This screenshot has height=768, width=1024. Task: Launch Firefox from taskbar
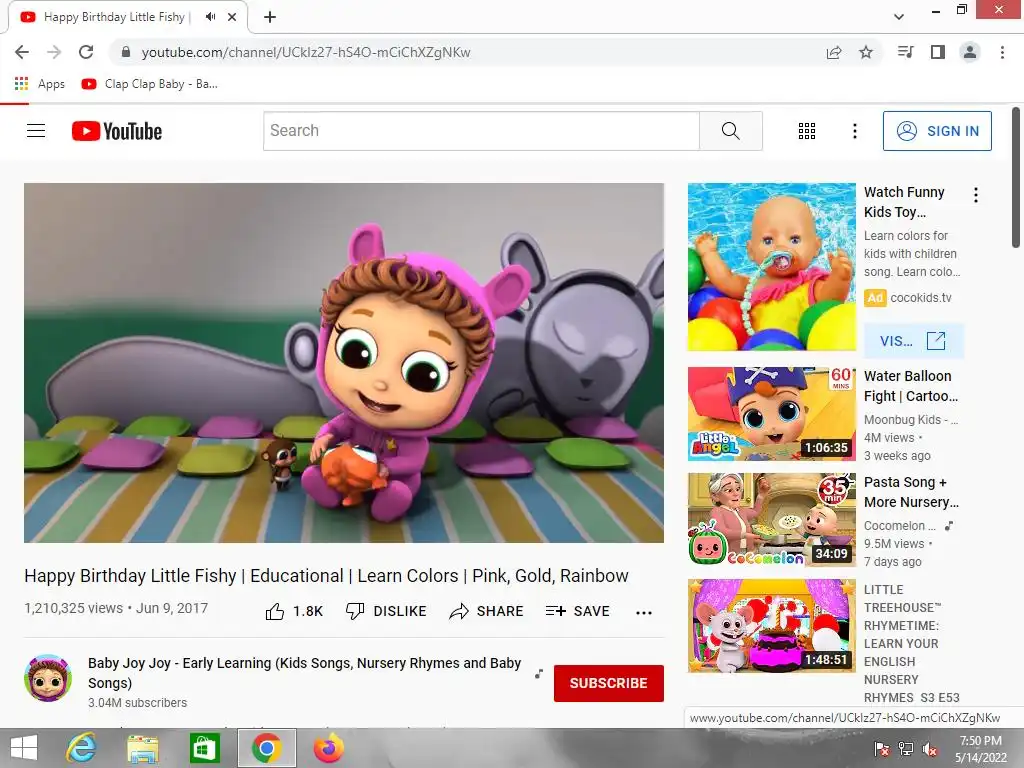click(x=328, y=748)
